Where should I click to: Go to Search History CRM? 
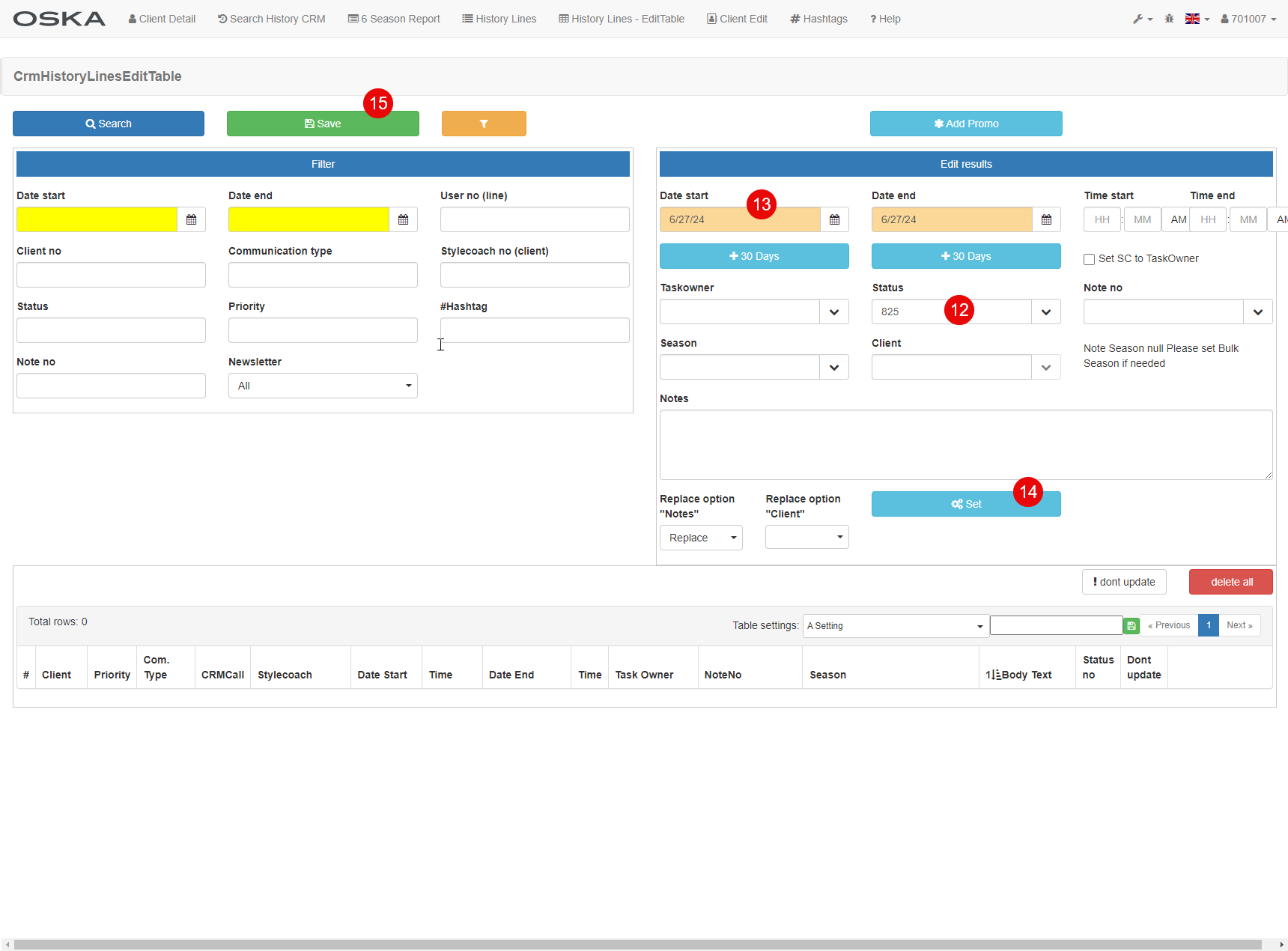click(272, 19)
